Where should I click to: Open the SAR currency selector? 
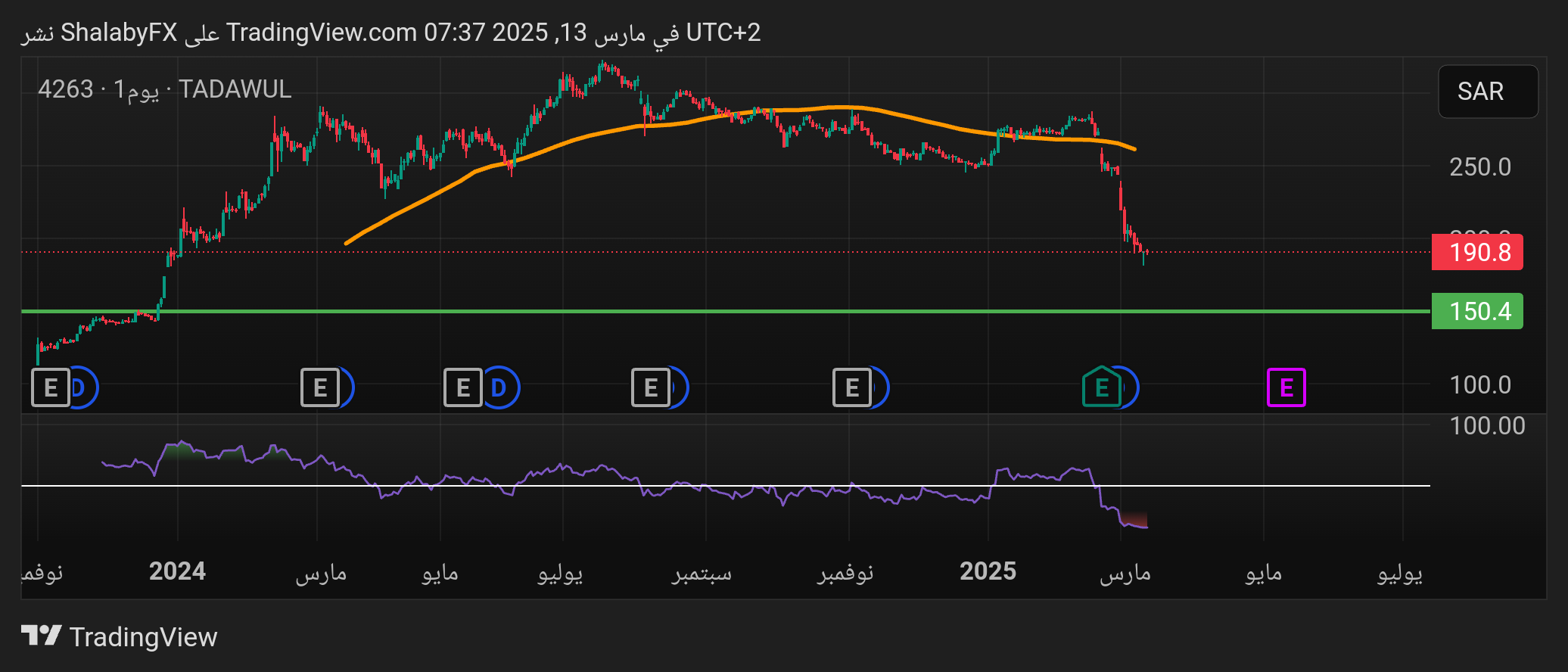click(x=1487, y=92)
